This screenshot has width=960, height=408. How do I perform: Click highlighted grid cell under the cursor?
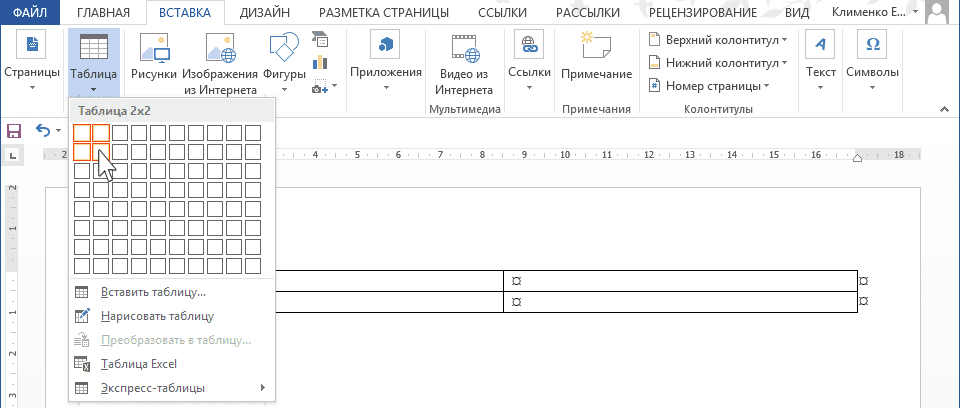coord(101,152)
